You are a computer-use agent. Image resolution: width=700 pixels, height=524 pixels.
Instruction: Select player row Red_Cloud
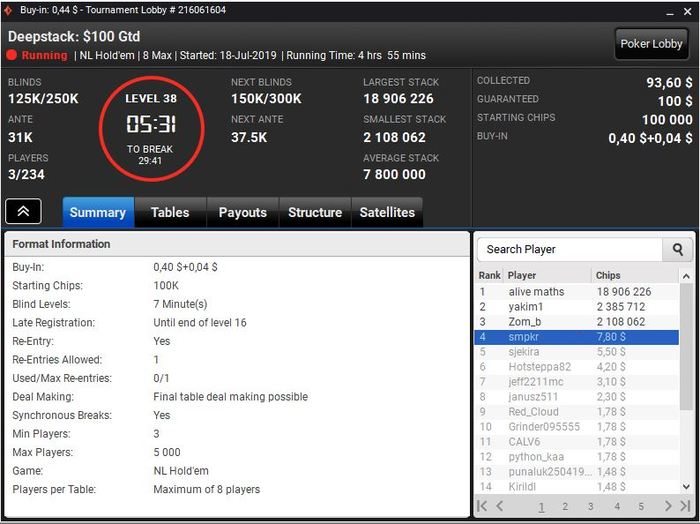pyautogui.click(x=577, y=412)
